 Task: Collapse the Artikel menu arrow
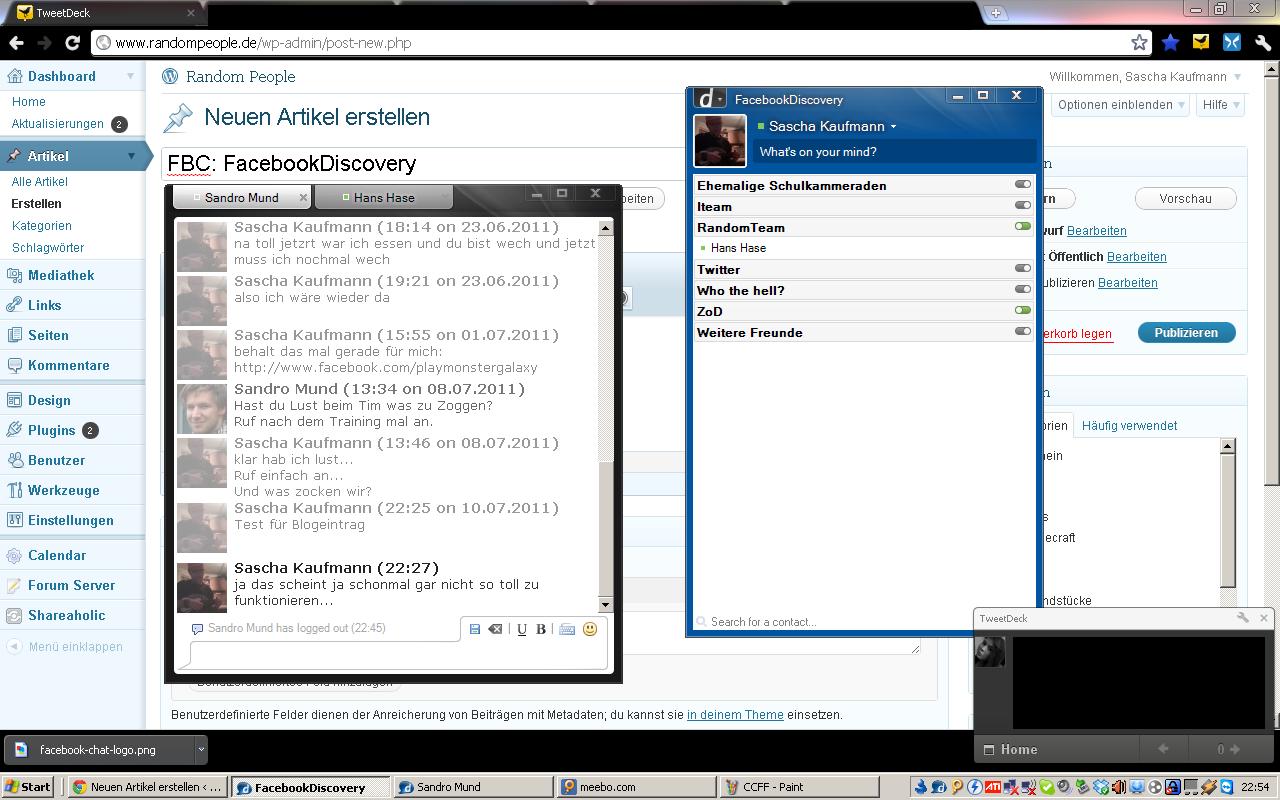point(131,156)
